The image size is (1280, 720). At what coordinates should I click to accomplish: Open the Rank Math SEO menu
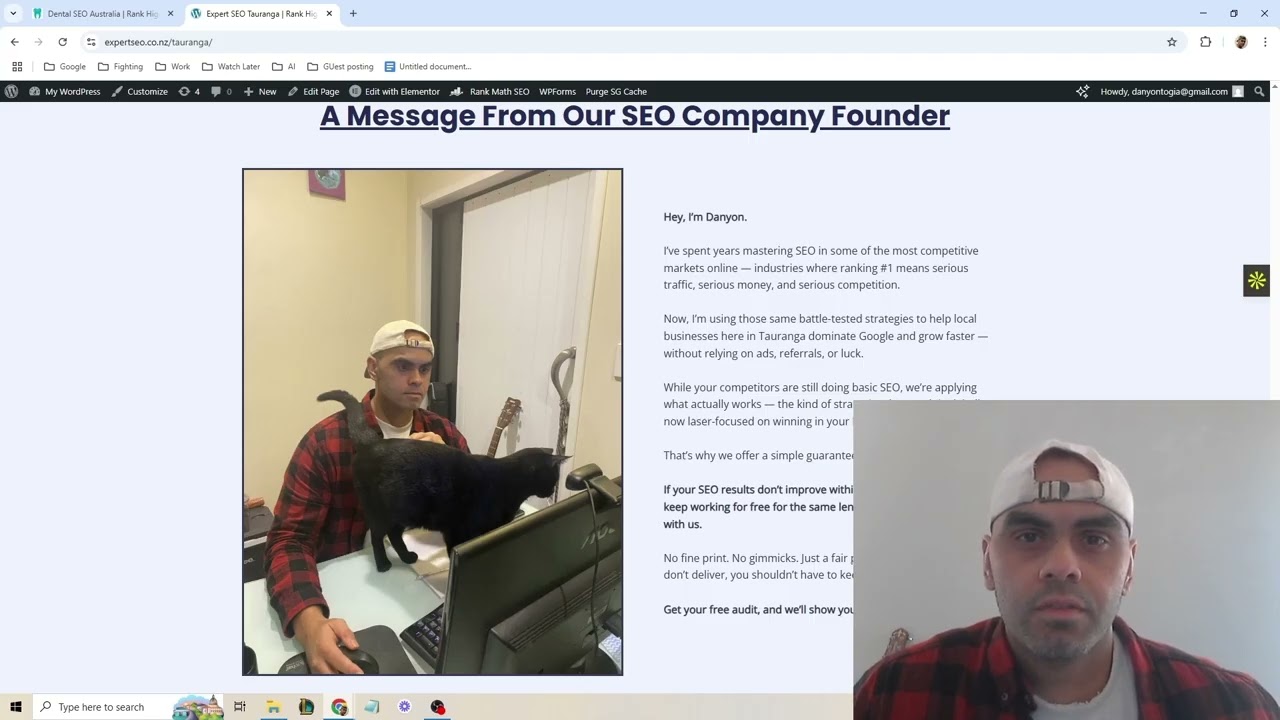(490, 91)
